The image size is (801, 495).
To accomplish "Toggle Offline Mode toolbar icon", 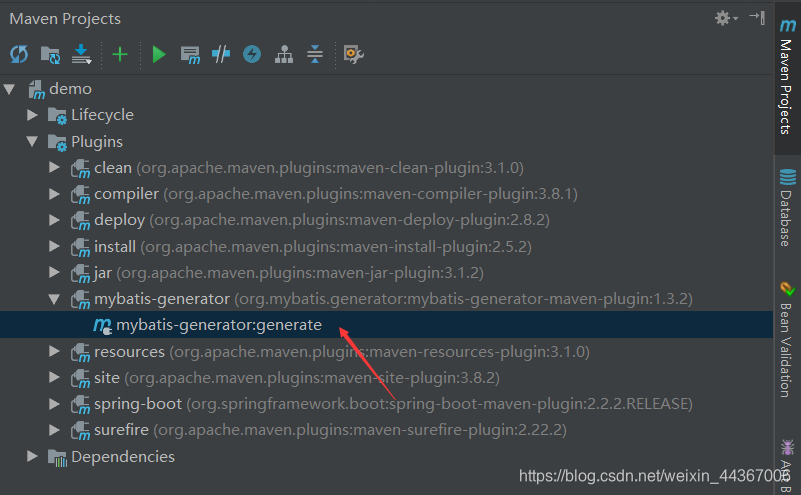I will 221,54.
